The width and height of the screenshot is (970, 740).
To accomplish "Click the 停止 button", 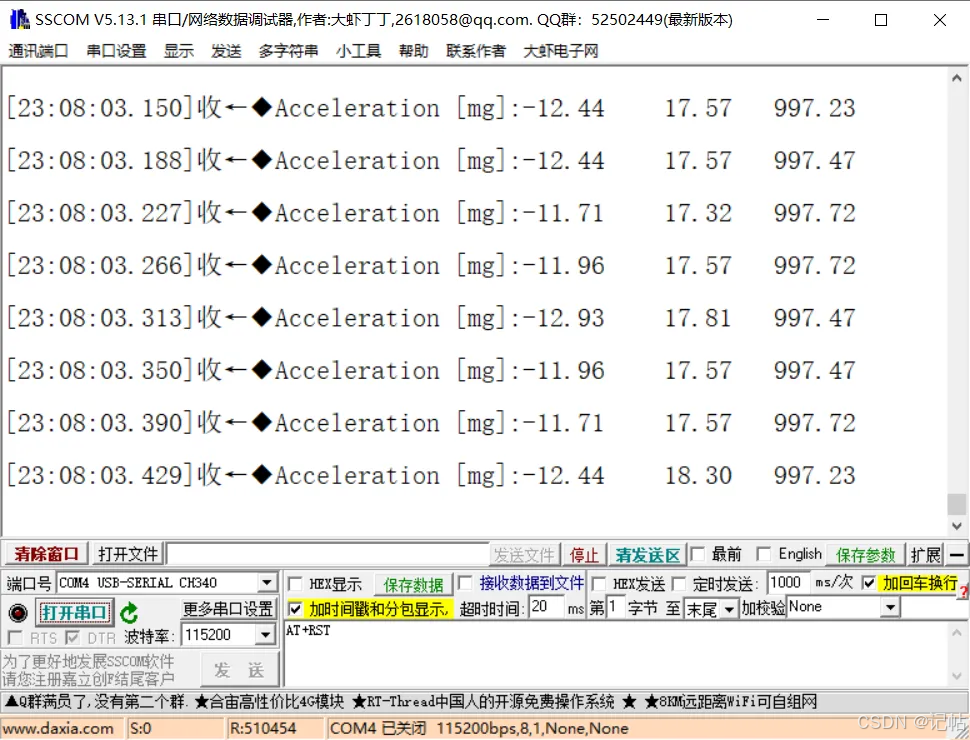I will click(x=584, y=555).
